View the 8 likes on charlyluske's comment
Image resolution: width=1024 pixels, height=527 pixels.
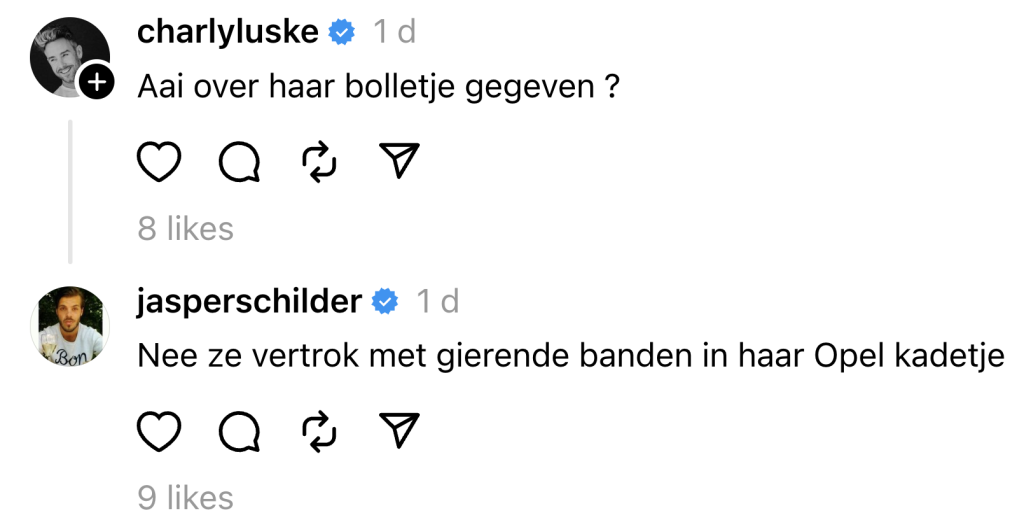pos(185,229)
